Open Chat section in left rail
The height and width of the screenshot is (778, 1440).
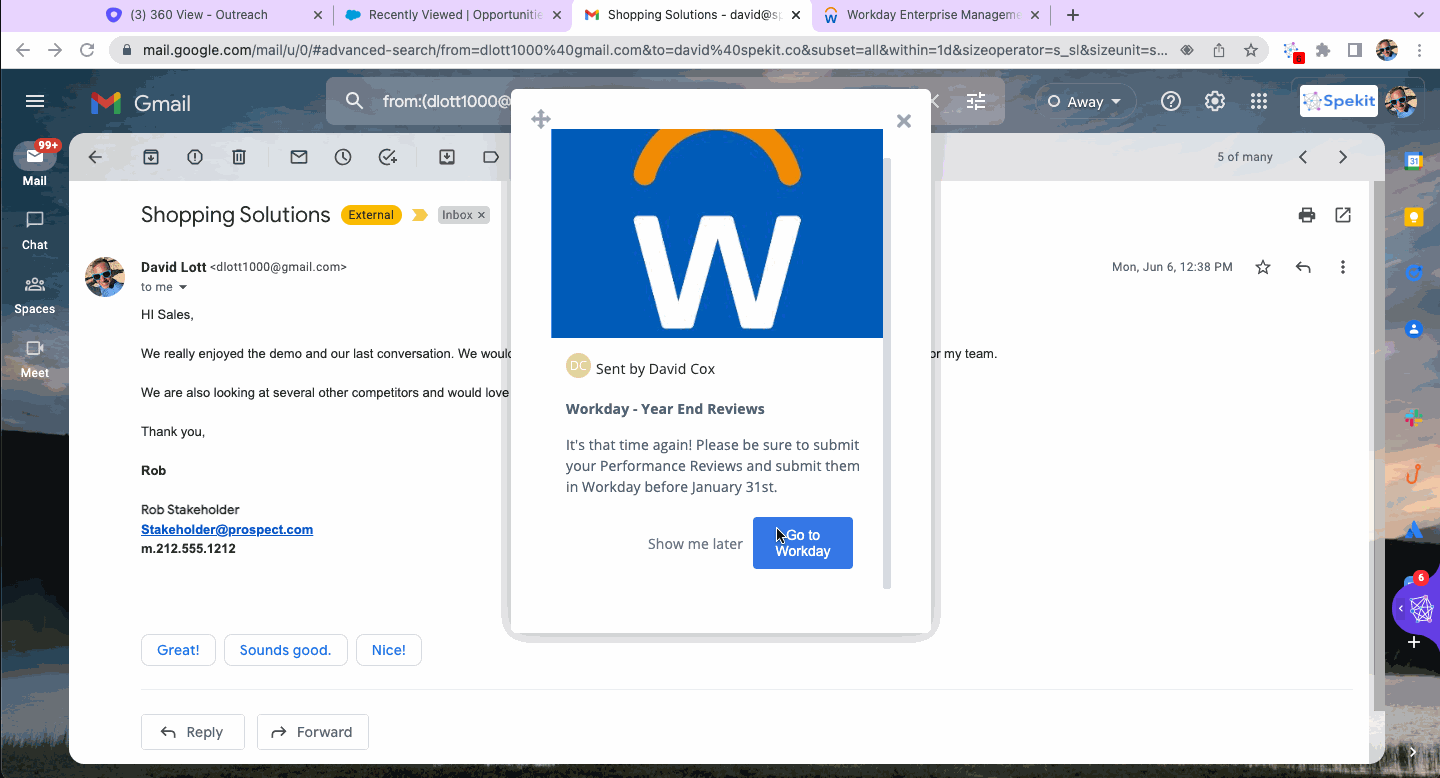(35, 230)
